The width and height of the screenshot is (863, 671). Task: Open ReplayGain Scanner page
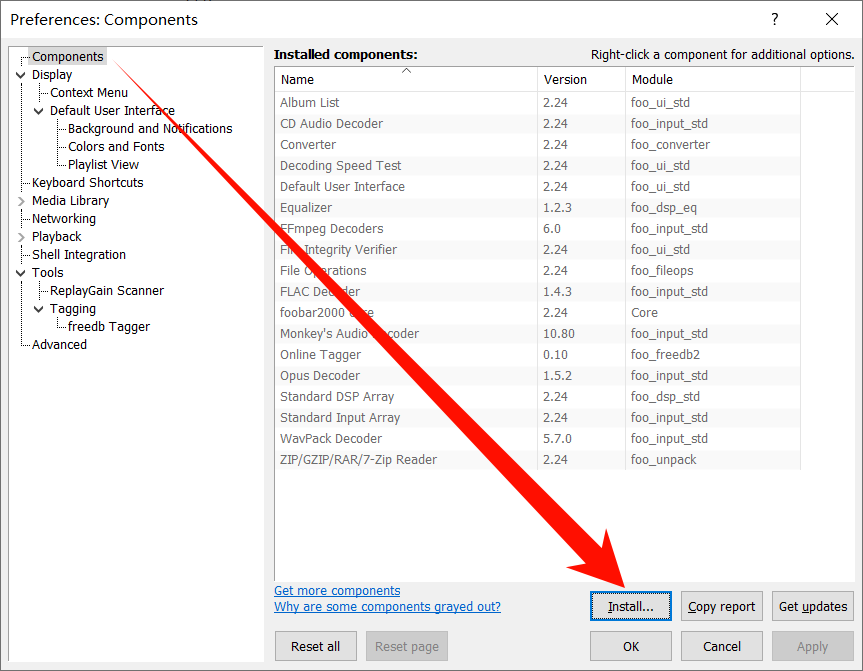[107, 291]
